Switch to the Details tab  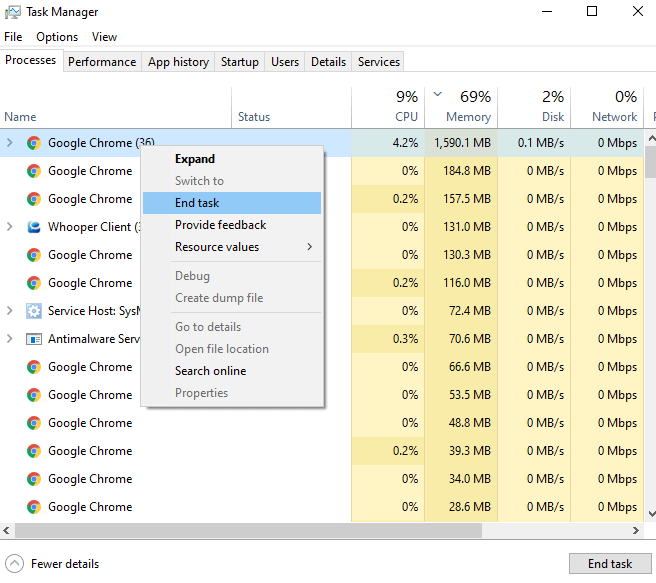click(328, 62)
